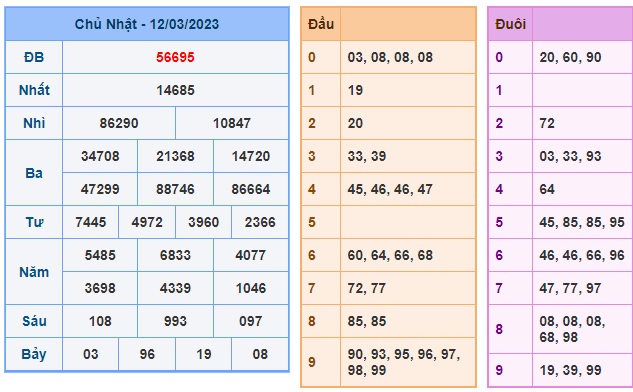The width and height of the screenshot is (633, 392).
Task: Select the ĐB prize label
Action: pos(34,57)
